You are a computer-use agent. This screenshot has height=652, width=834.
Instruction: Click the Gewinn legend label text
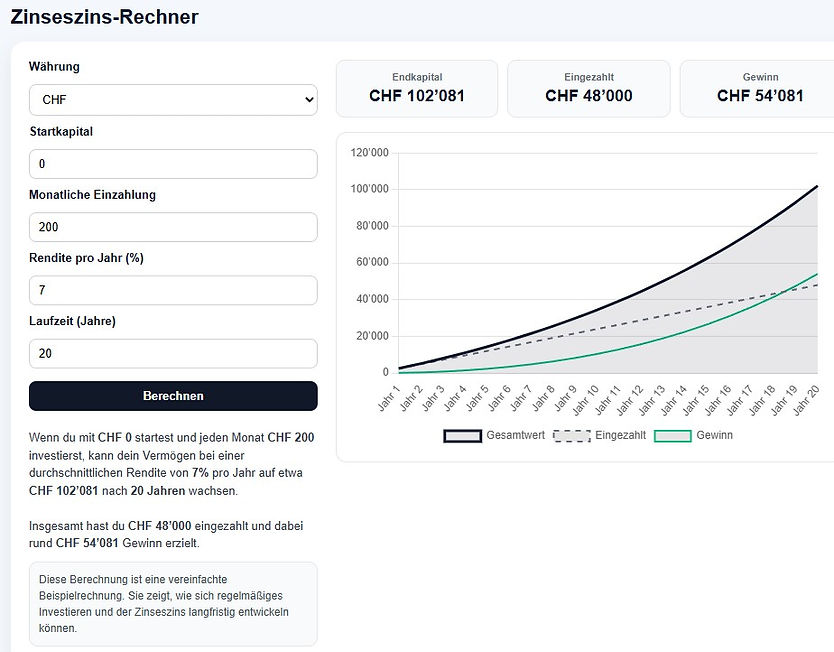tap(714, 435)
